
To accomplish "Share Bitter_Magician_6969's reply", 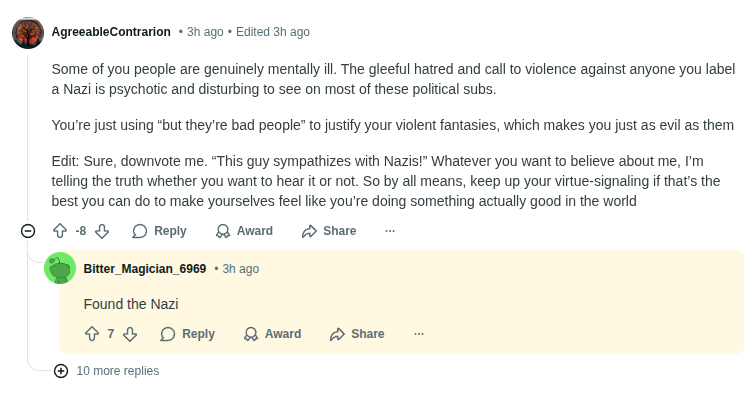I will point(357,334).
